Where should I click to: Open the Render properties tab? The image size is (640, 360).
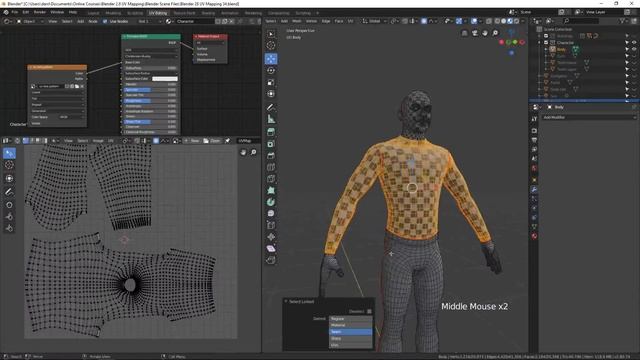point(534,131)
